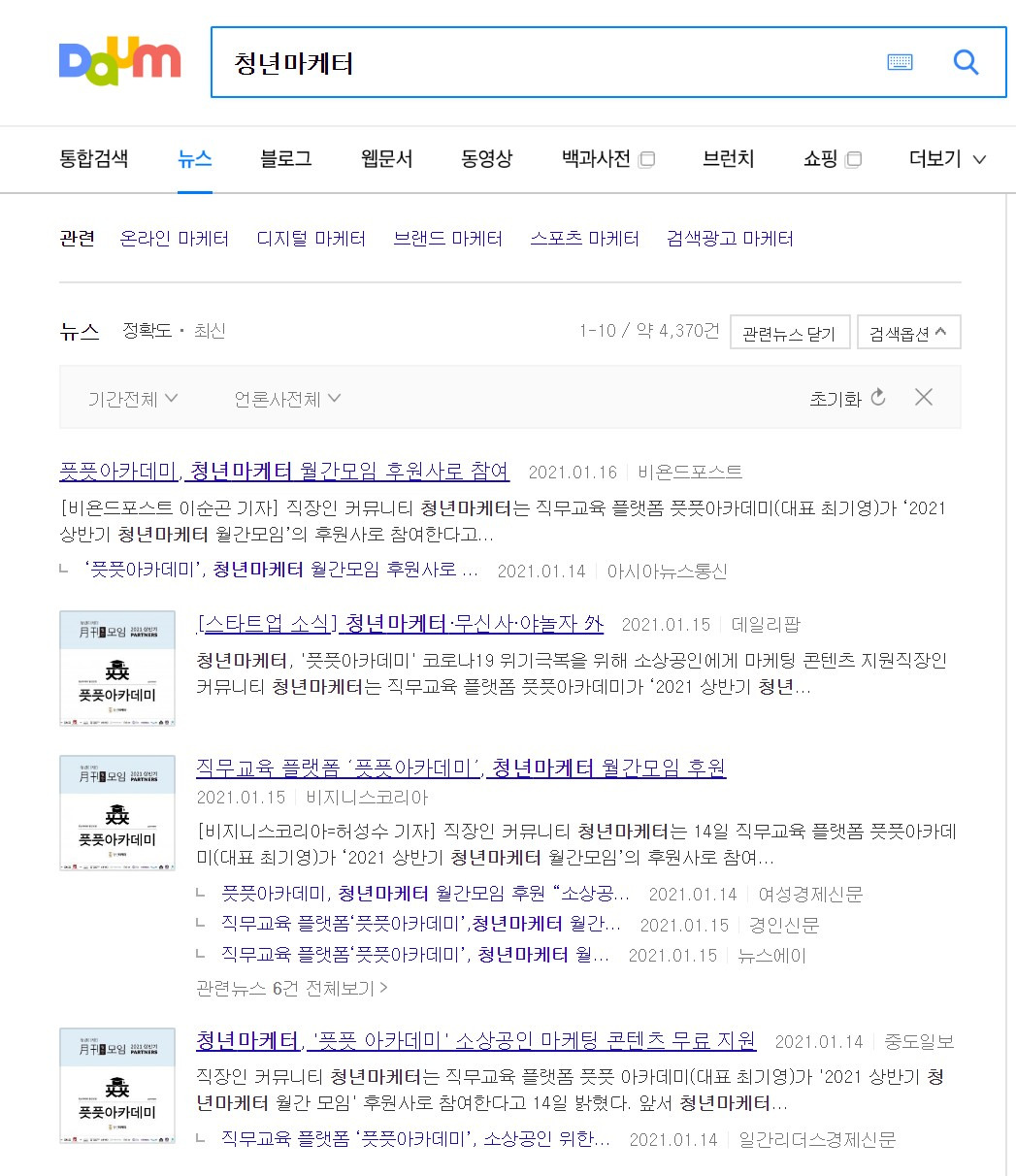Image resolution: width=1016 pixels, height=1176 pixels.
Task: Click the snippet starting "청년마케터, '풋풋아카데미' 코로나19"
Action: coord(572,673)
